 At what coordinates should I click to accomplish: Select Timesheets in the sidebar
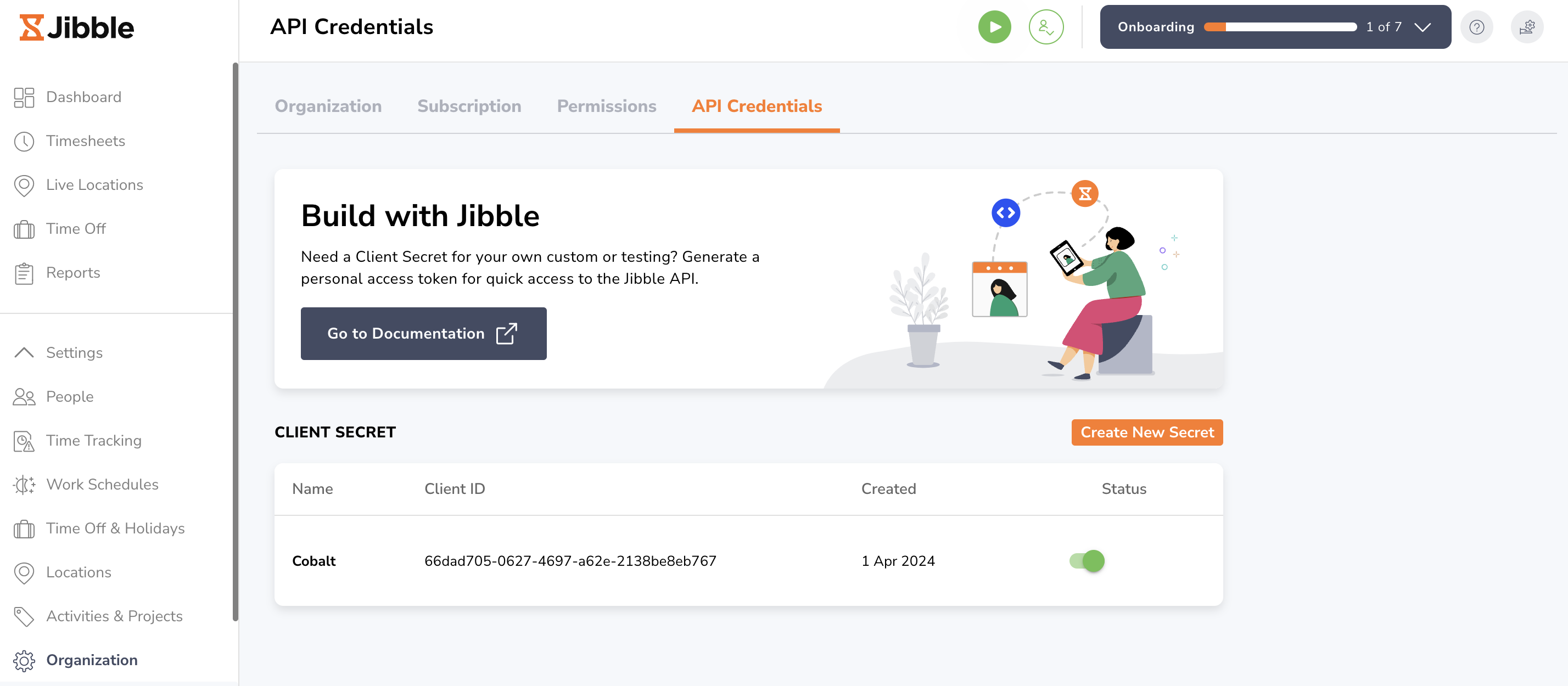point(85,140)
